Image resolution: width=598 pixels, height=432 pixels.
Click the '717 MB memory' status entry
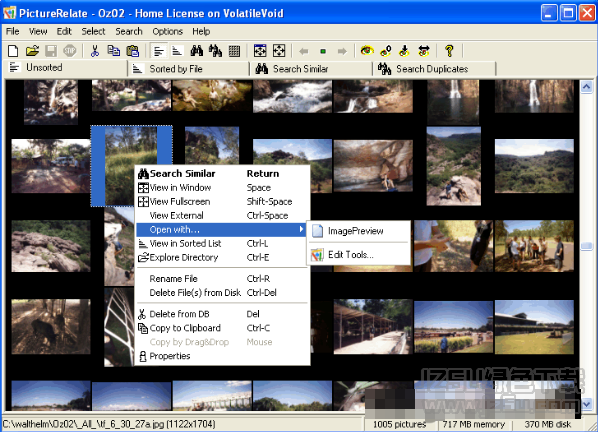click(x=474, y=424)
